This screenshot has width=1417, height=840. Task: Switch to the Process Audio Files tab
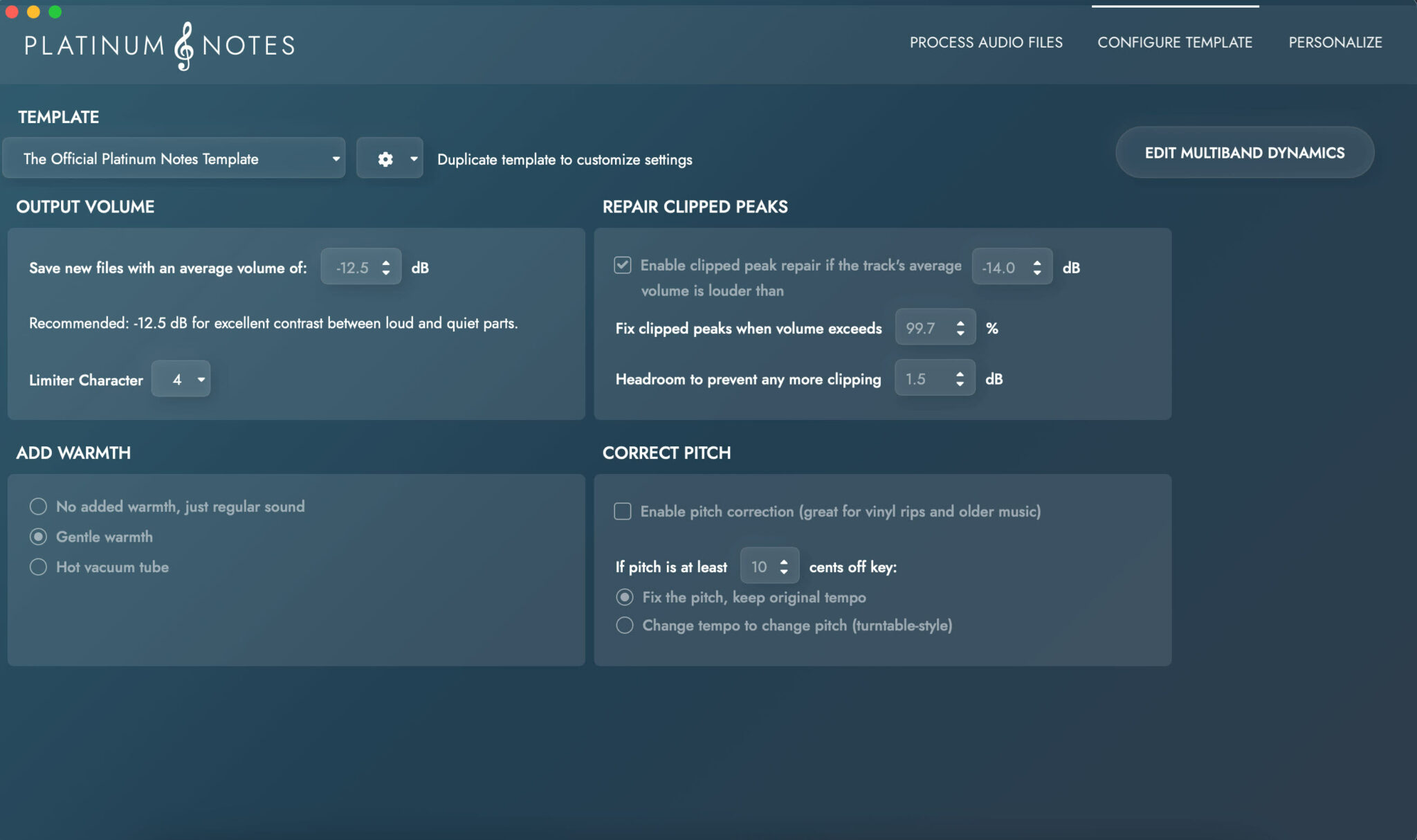point(986,42)
